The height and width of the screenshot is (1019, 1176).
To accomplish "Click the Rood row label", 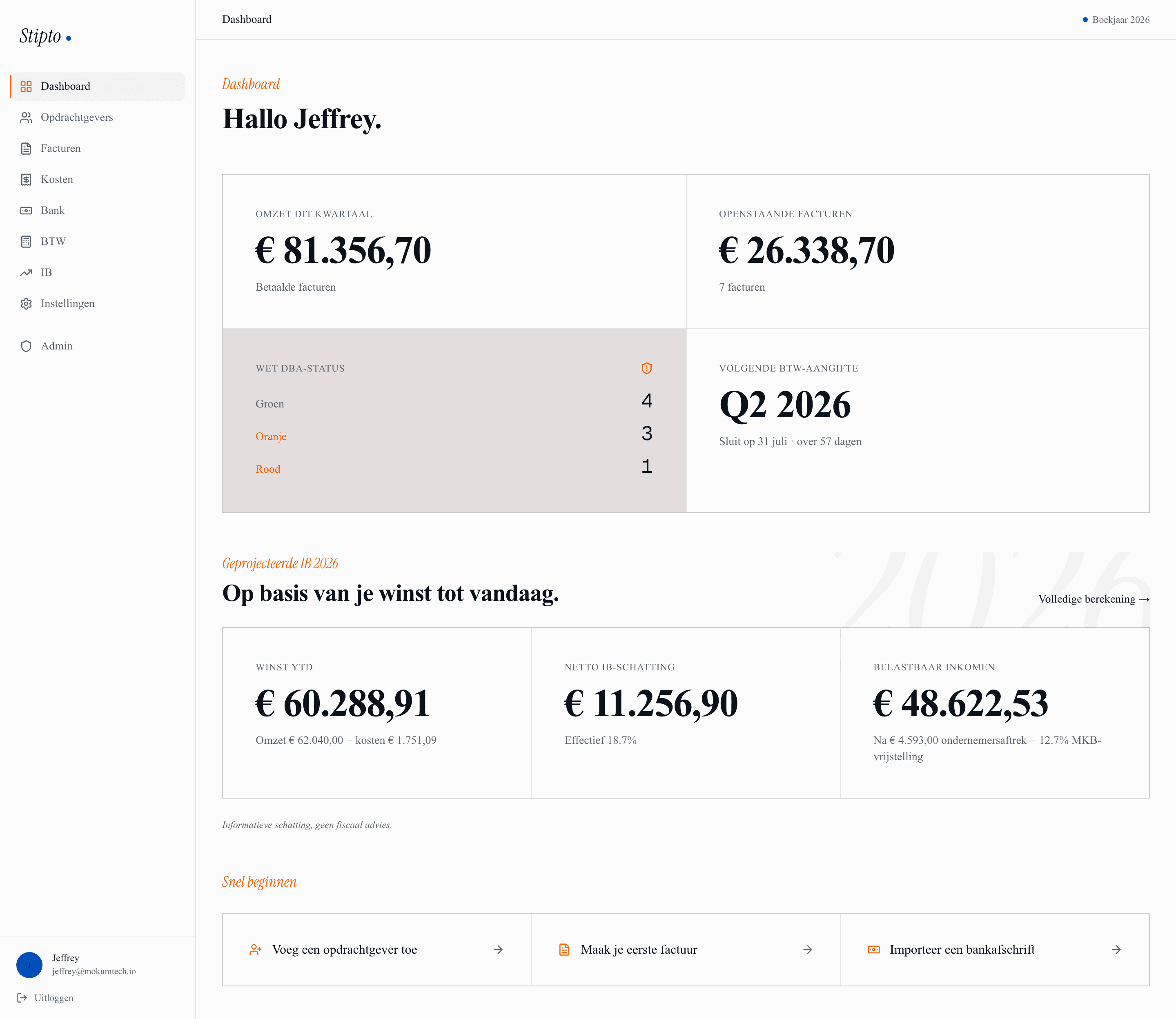I will click(268, 469).
